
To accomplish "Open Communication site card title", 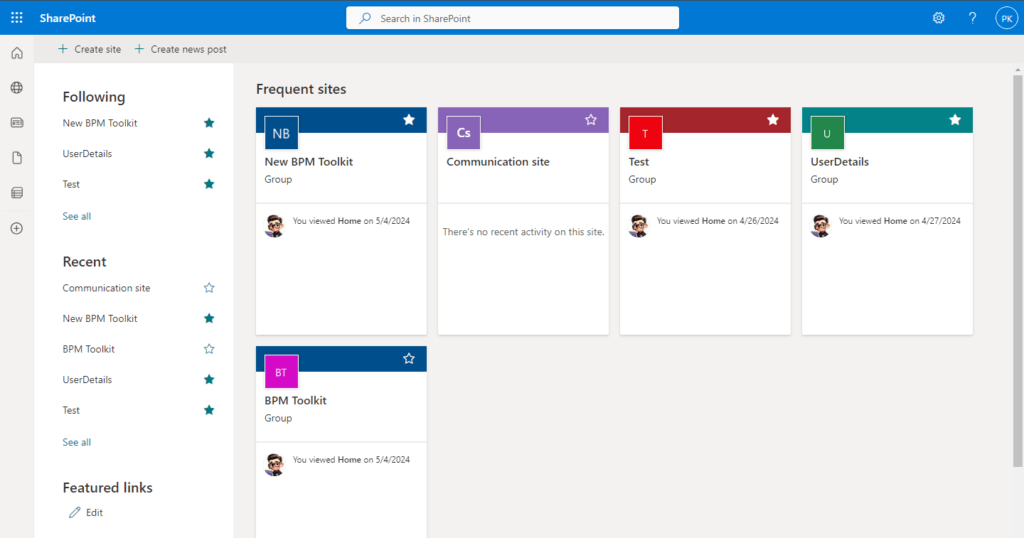I will [x=498, y=162].
